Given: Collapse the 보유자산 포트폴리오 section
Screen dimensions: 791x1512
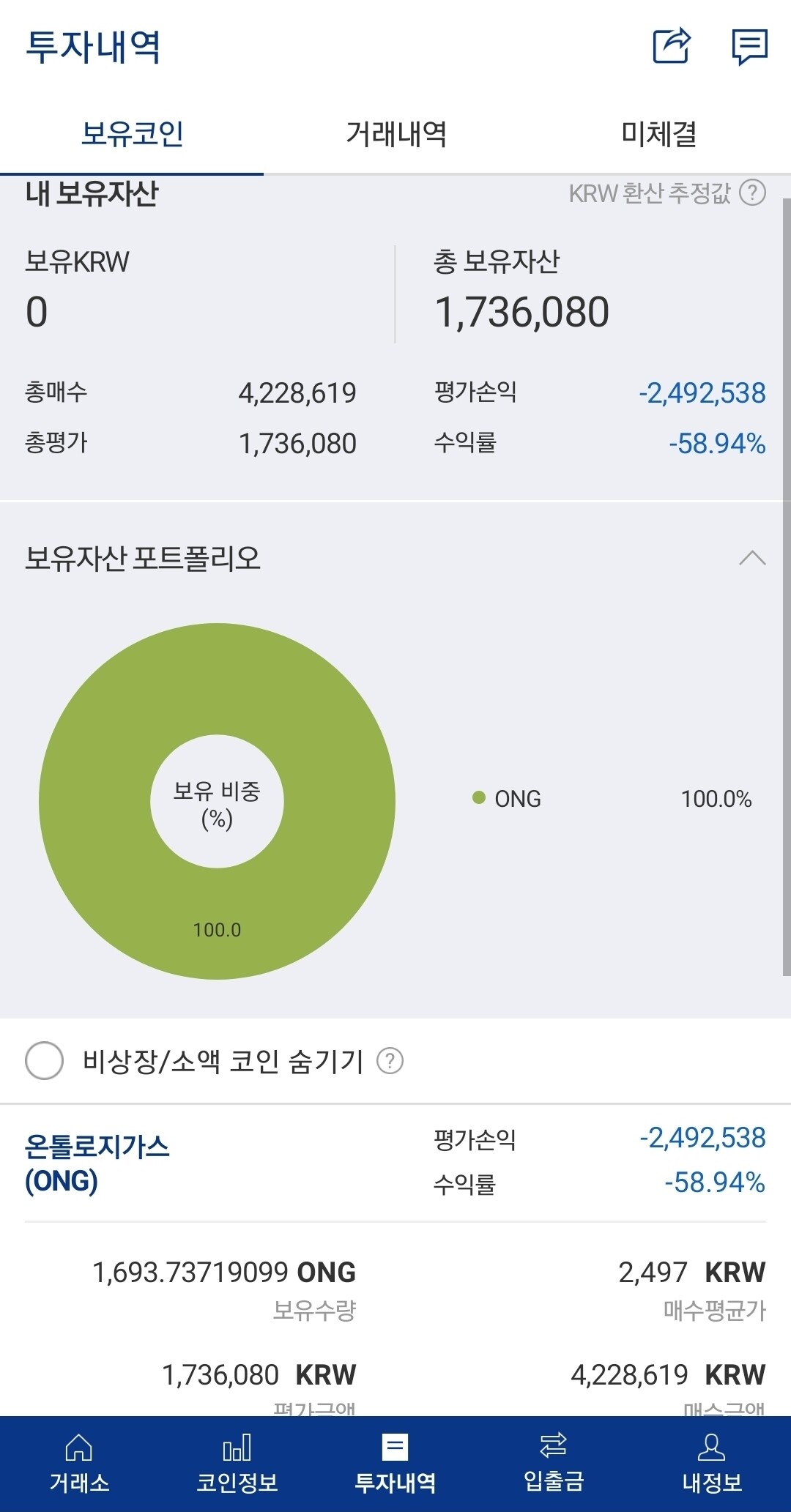Looking at the screenshot, I should [x=751, y=558].
